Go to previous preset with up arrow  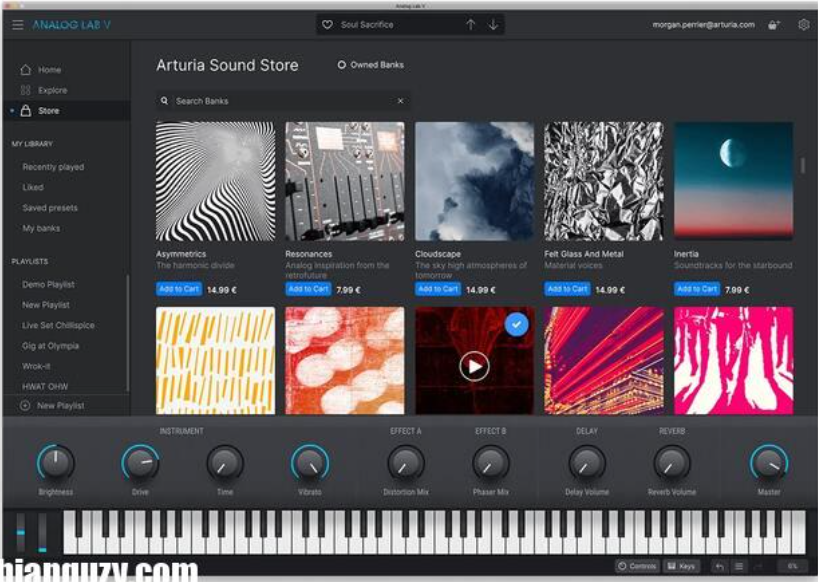471,25
